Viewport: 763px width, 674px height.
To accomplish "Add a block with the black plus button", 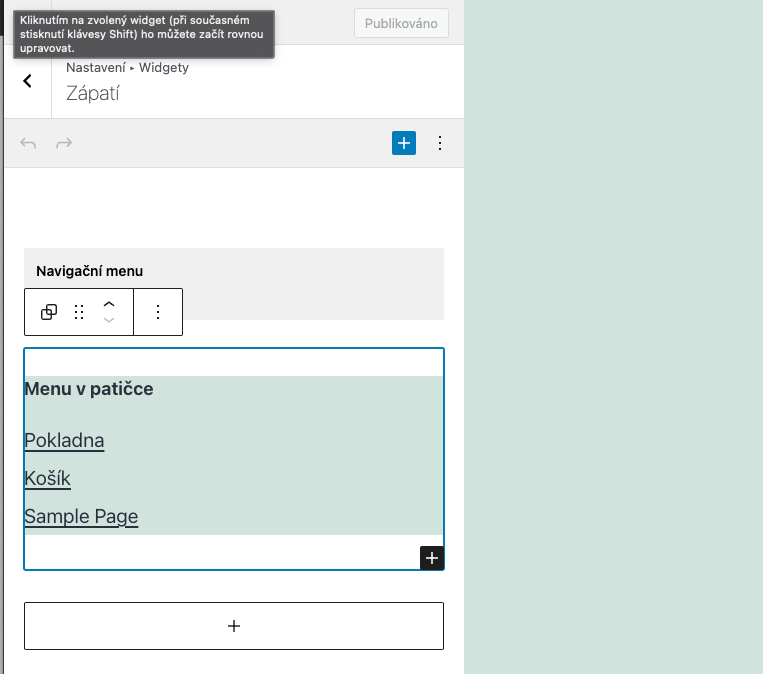I will 432,558.
